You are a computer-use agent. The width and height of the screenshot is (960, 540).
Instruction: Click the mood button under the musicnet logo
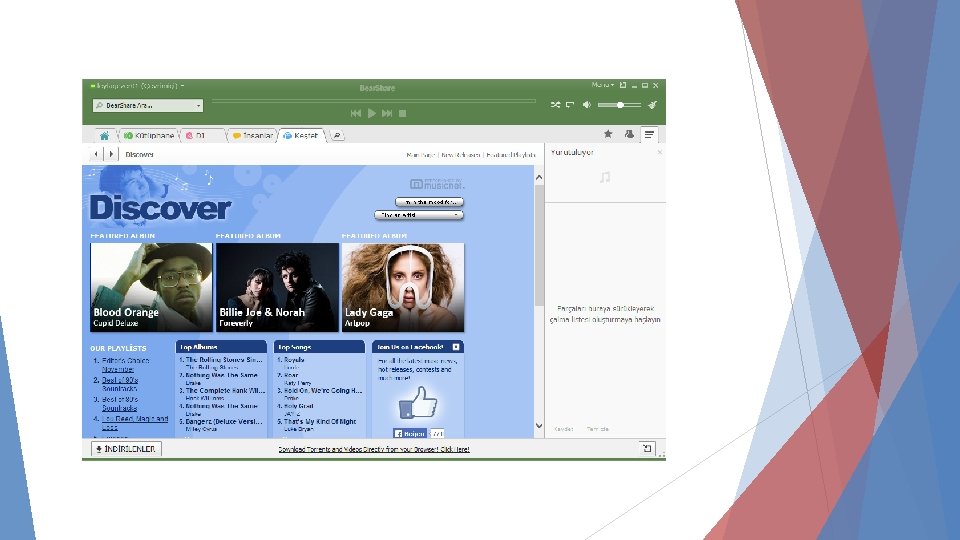coord(429,202)
